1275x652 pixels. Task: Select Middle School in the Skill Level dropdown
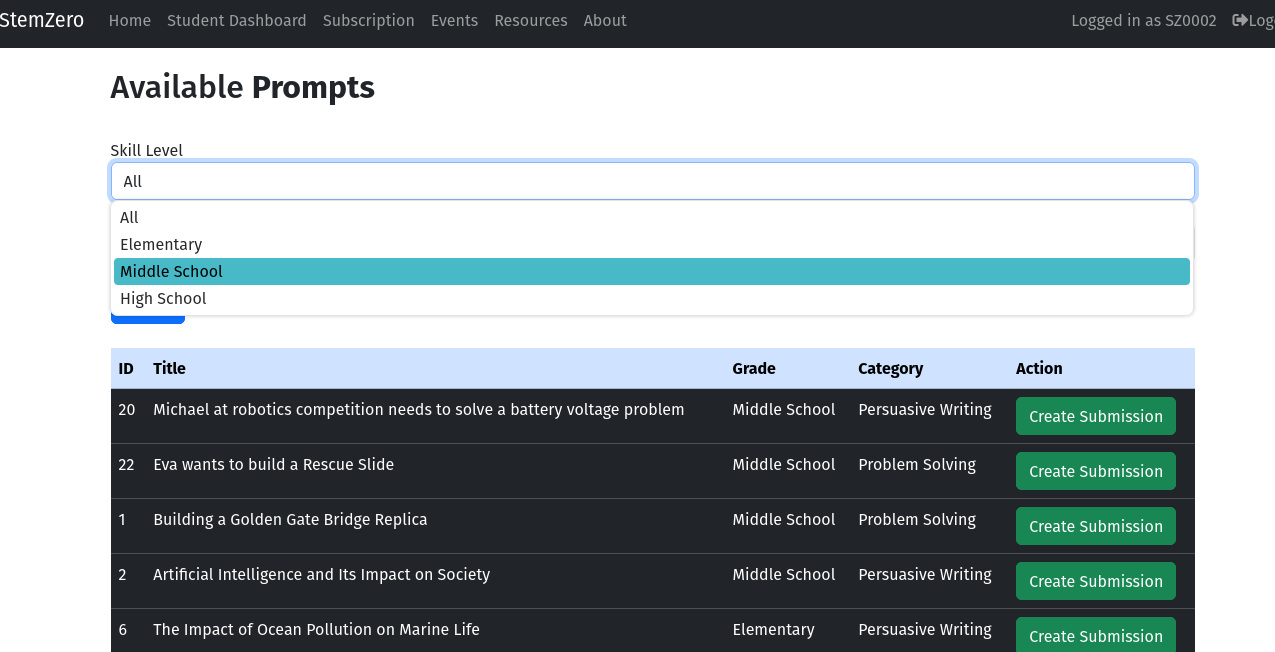pyautogui.click(x=171, y=271)
